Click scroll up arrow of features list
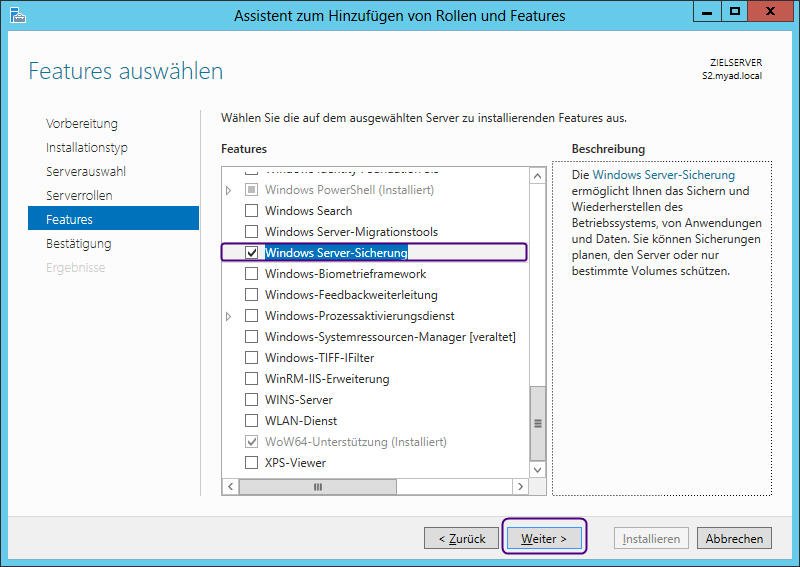 (537, 177)
